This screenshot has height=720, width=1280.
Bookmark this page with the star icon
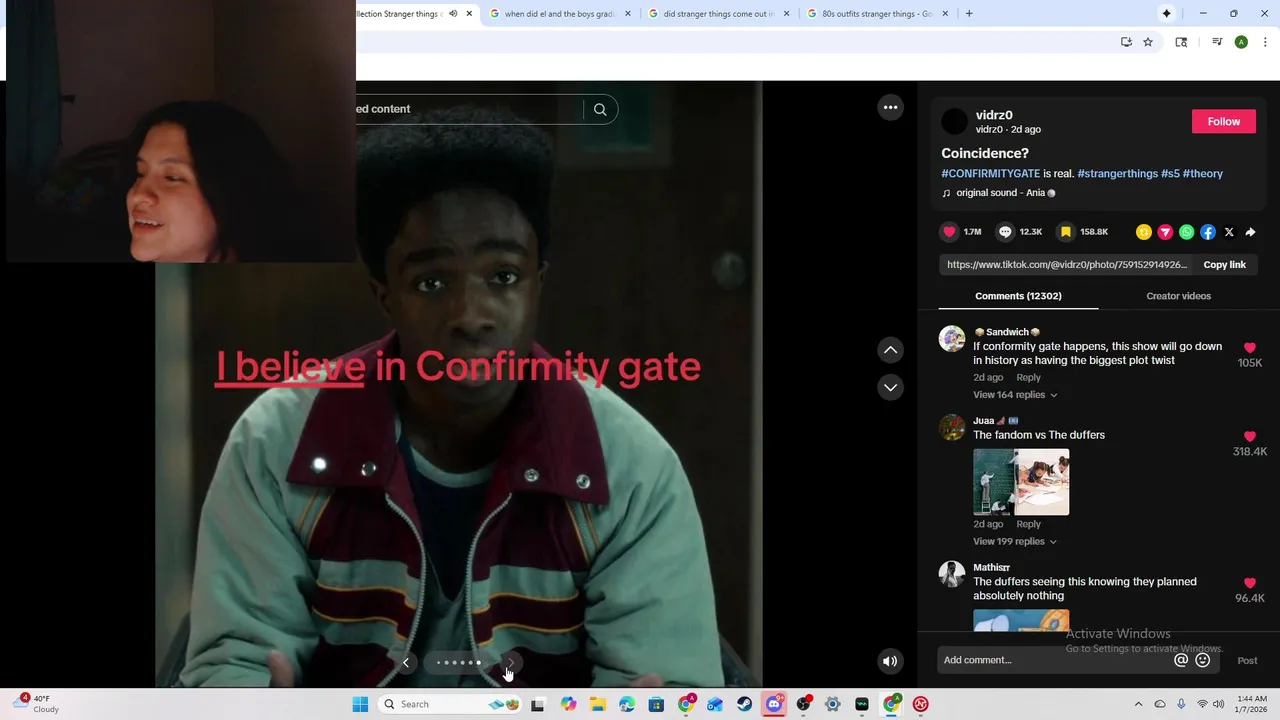pos(1148,42)
